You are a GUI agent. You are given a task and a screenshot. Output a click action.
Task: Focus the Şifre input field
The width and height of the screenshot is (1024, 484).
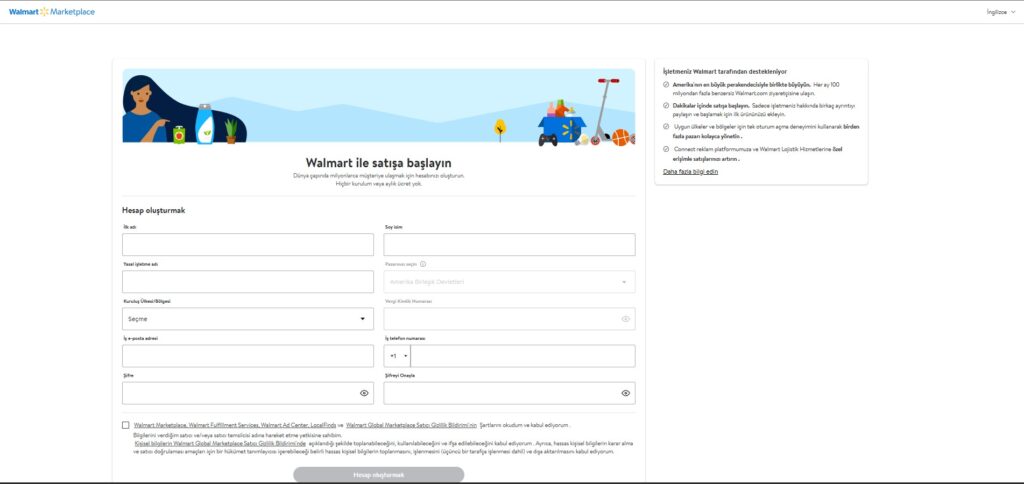tap(248, 393)
